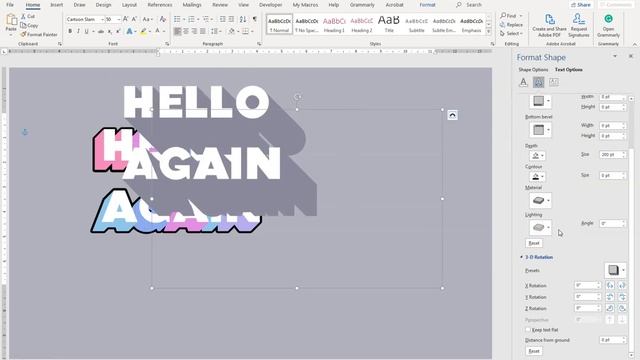The height and width of the screenshot is (360, 640).
Task: Select Text Effects icon in Format Shape
Action: [538, 82]
